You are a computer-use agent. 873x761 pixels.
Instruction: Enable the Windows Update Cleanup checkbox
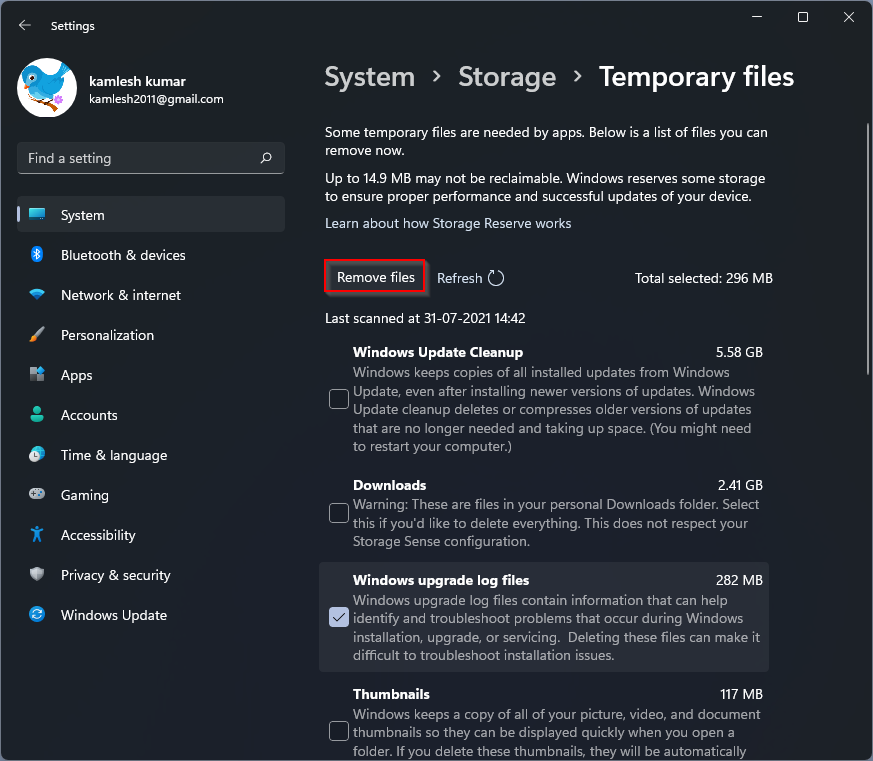[x=339, y=400]
